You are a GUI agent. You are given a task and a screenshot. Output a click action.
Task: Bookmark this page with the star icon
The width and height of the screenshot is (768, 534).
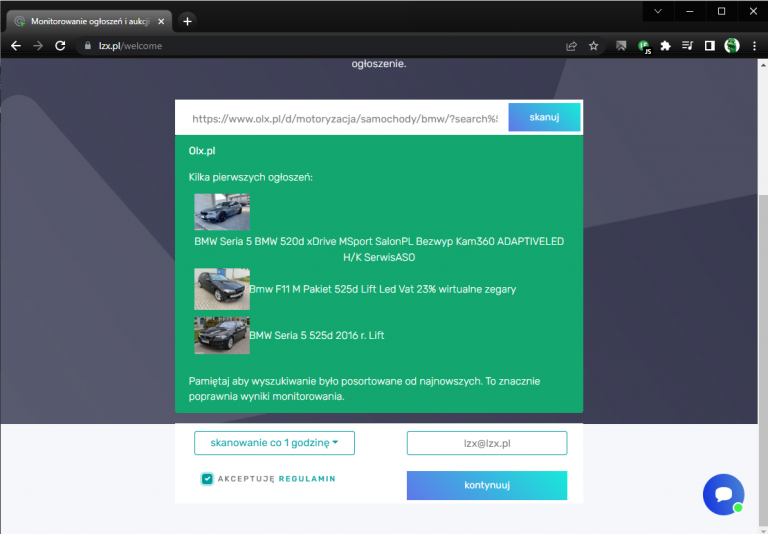tap(594, 46)
